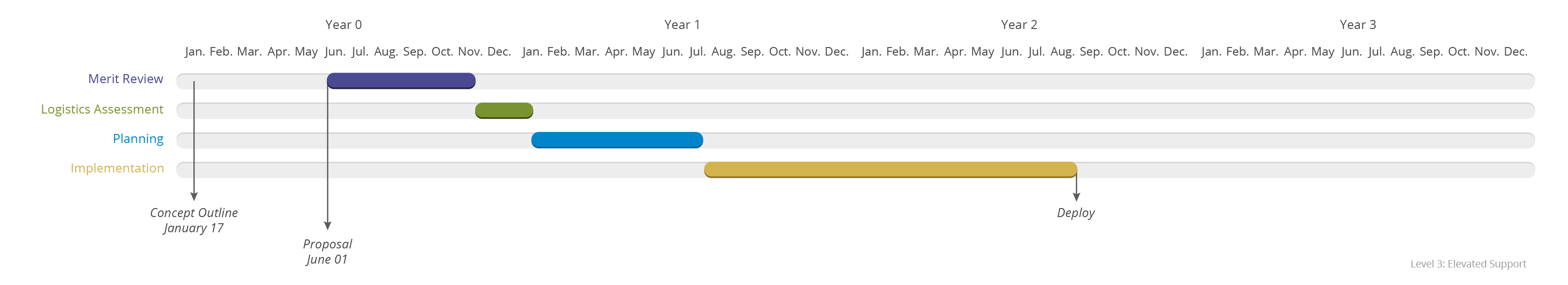
Task: Click the Merit Review row label
Action: point(125,78)
